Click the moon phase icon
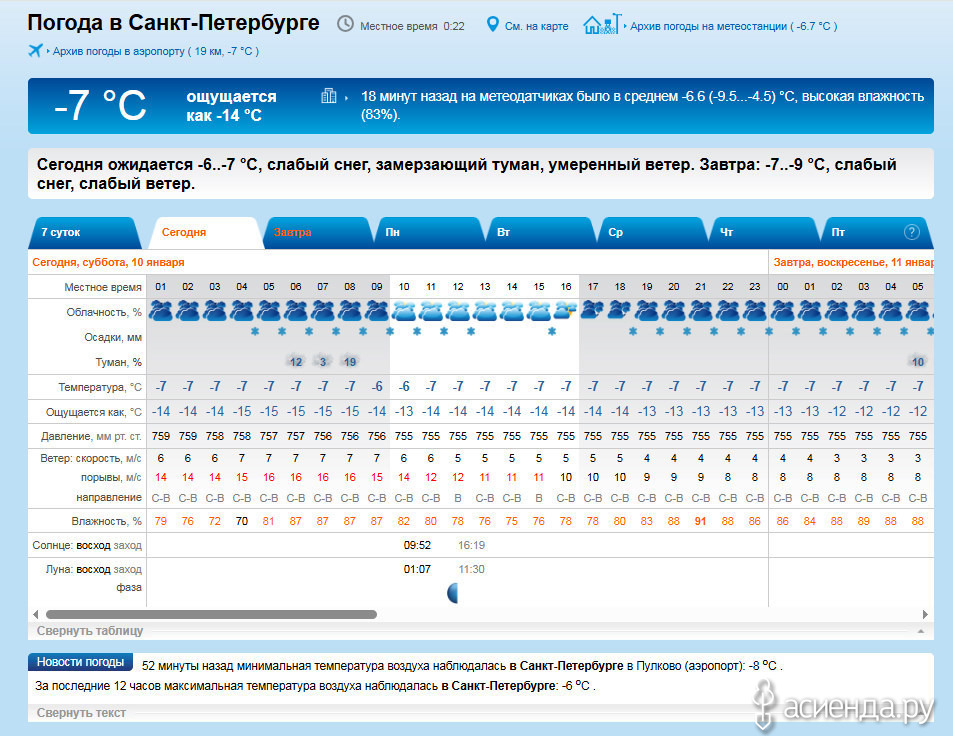This screenshot has height=736, width=953. [452, 593]
